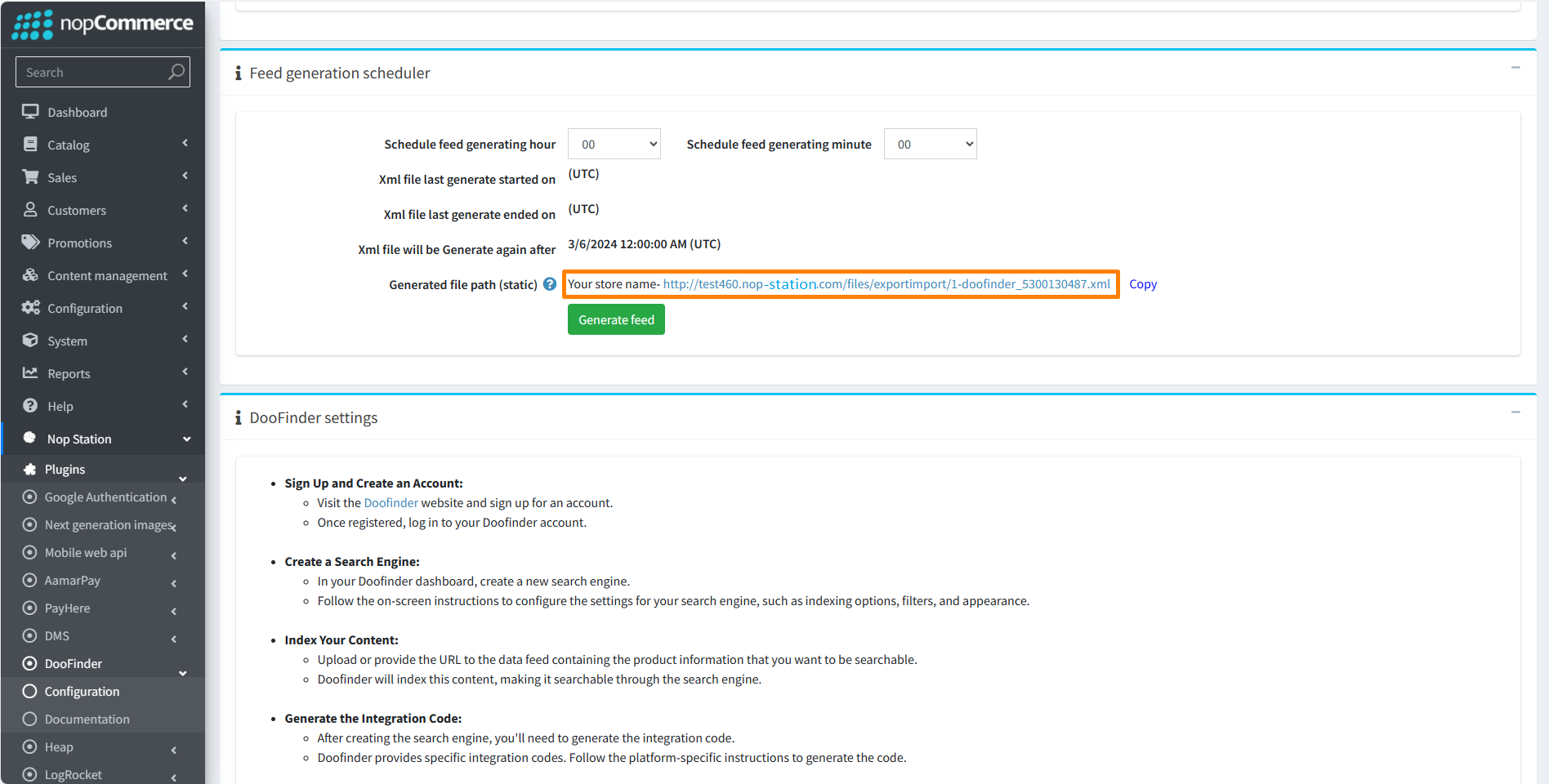Click the Content management cubes icon
1549x784 pixels.
30,275
